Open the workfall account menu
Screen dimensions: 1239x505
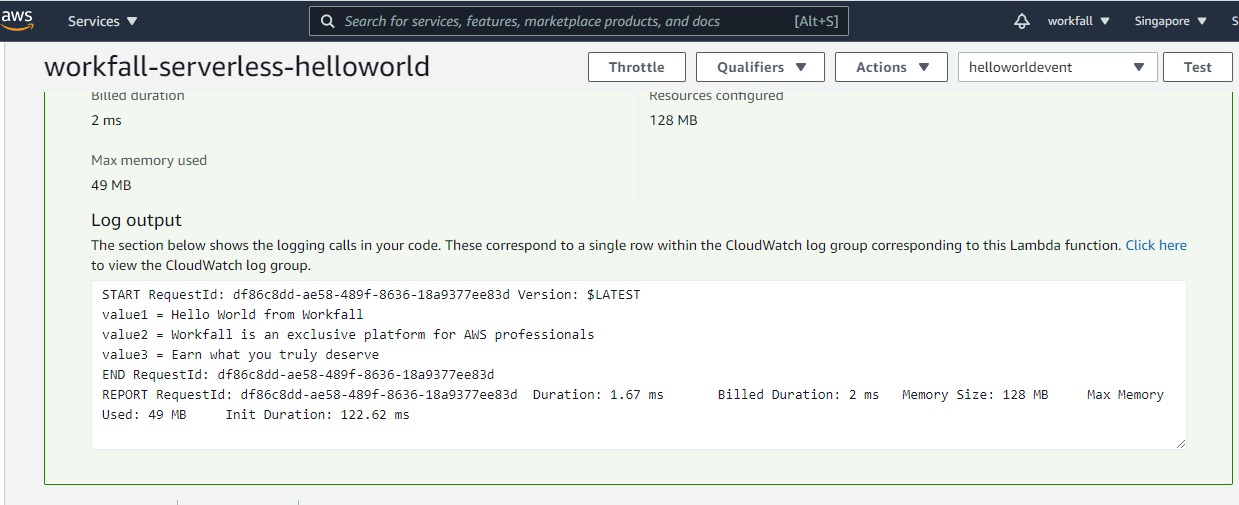1078,21
